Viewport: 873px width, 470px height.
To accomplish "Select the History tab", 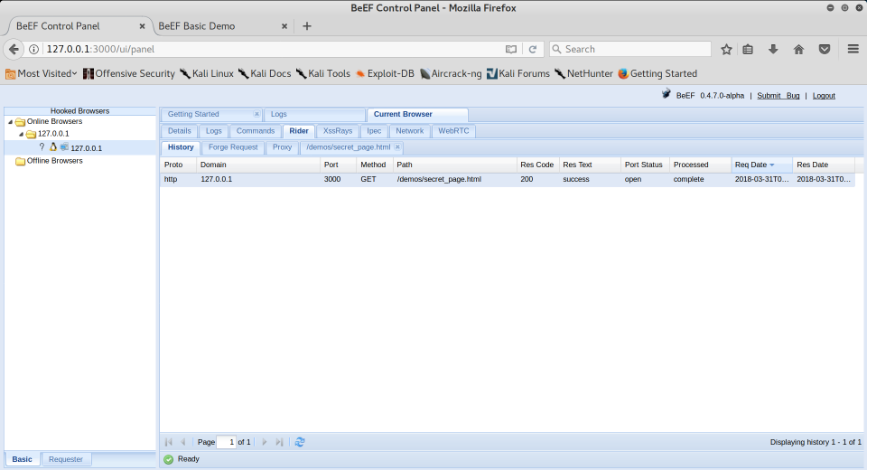I will coord(180,148).
